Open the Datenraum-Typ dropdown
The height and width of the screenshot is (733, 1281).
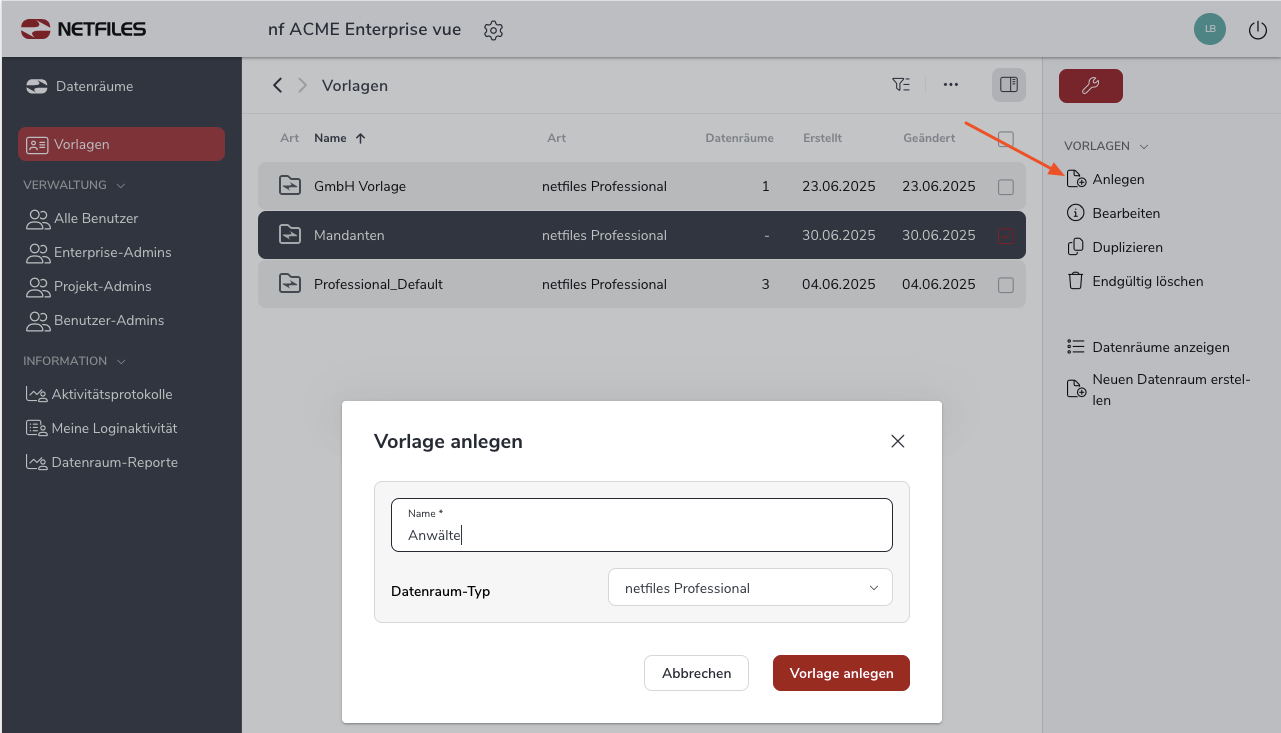[750, 588]
